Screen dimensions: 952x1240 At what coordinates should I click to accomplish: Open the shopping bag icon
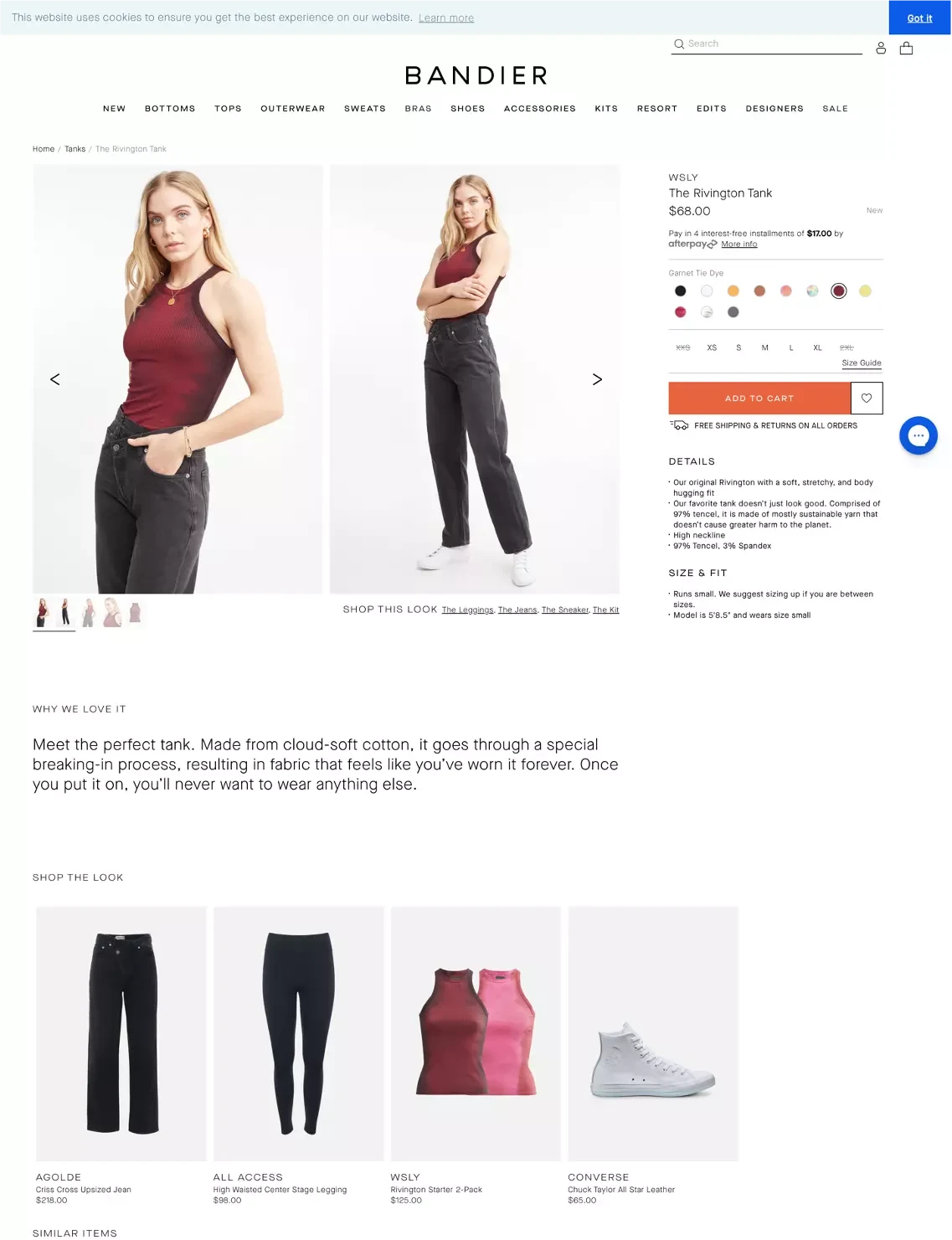[x=906, y=49]
